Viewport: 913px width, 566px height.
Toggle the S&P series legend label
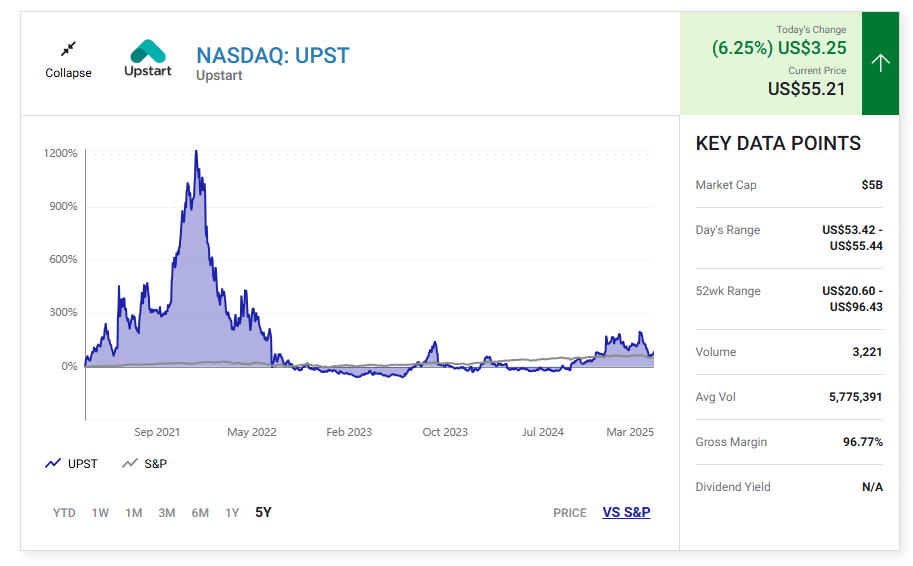pyautogui.click(x=155, y=464)
